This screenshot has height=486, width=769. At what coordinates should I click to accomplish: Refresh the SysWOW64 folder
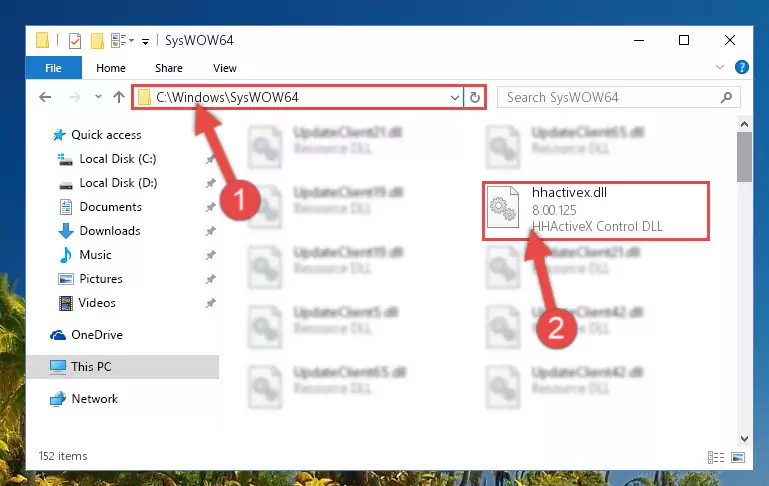[474, 97]
